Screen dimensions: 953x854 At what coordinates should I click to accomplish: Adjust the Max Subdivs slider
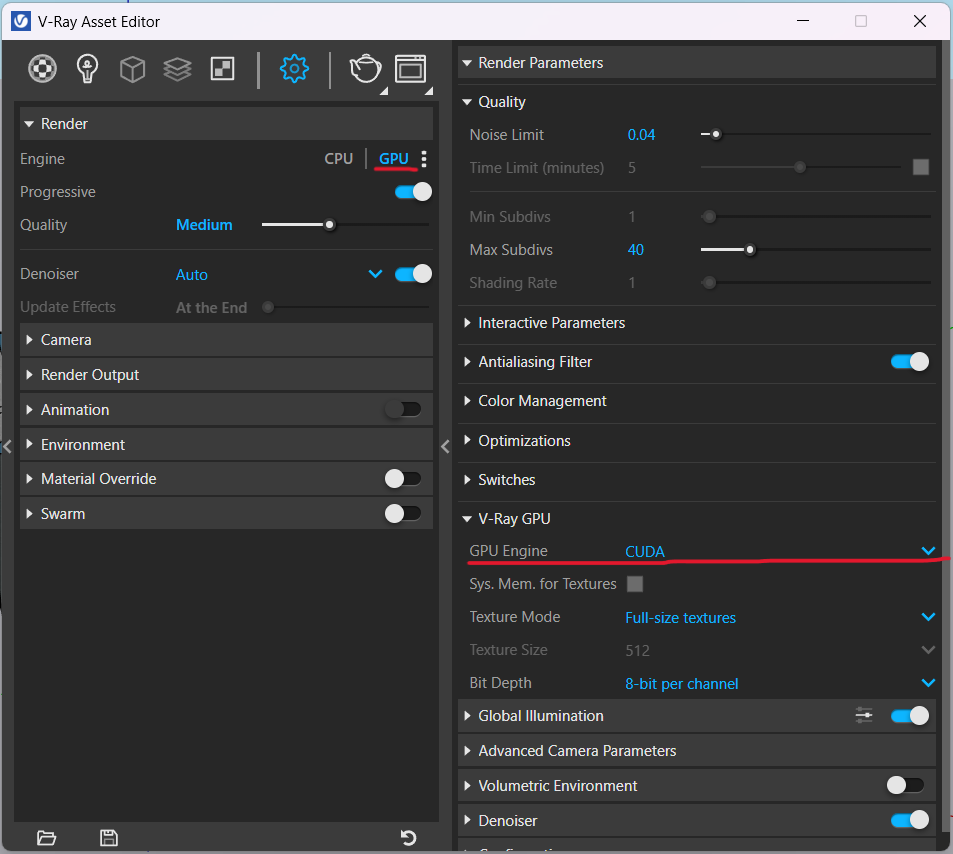[x=816, y=250]
